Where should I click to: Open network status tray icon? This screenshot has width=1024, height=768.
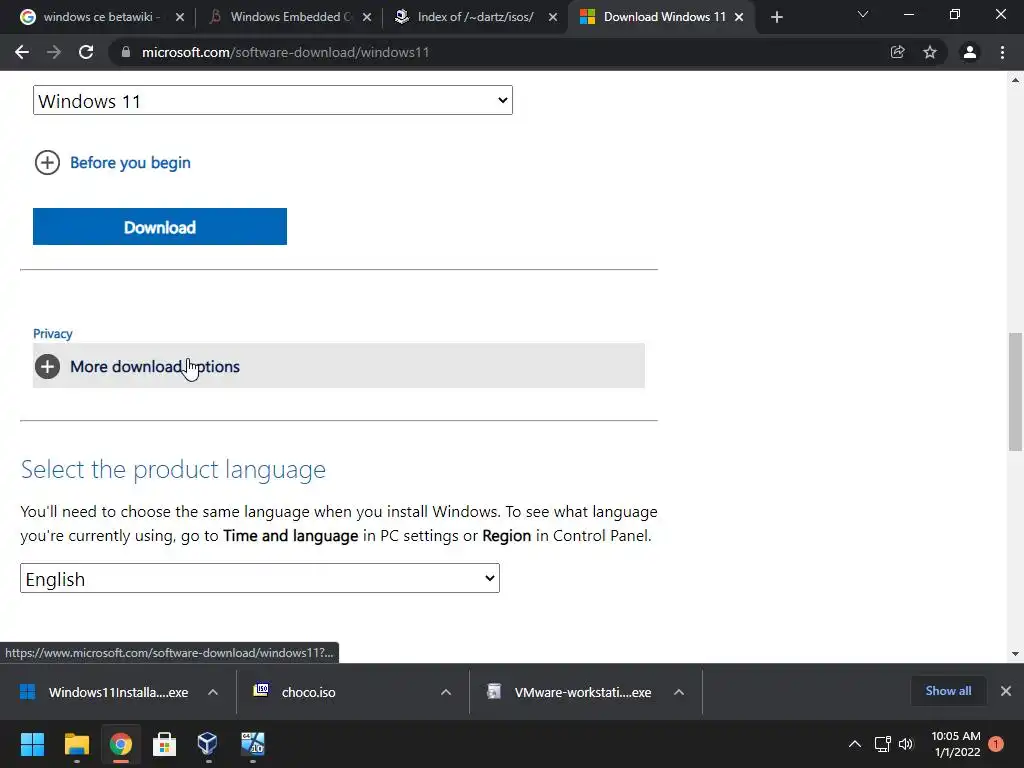tap(882, 744)
